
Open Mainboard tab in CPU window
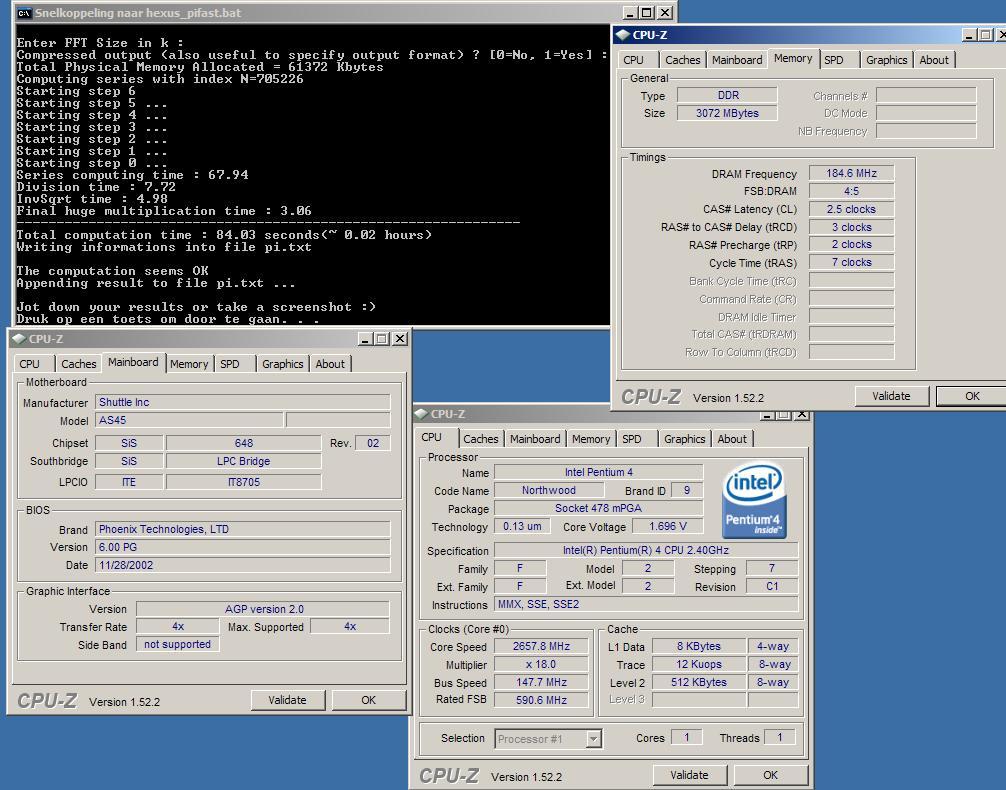[535, 439]
